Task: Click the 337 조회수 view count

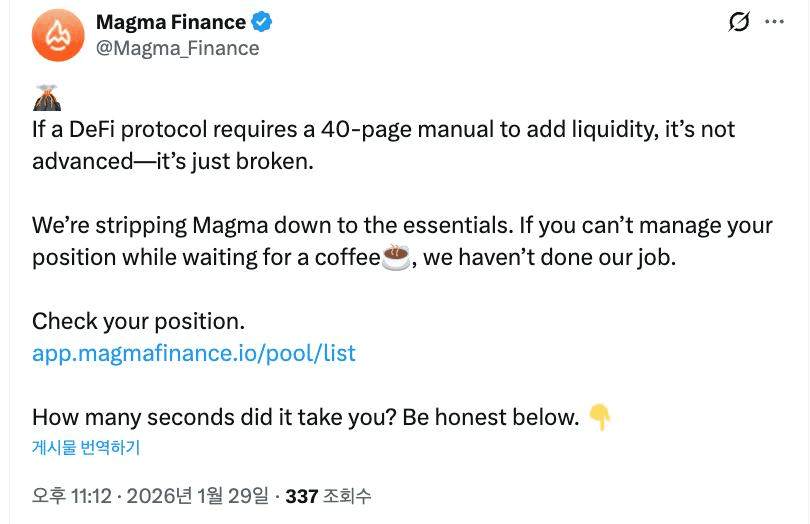Action: click(328, 495)
